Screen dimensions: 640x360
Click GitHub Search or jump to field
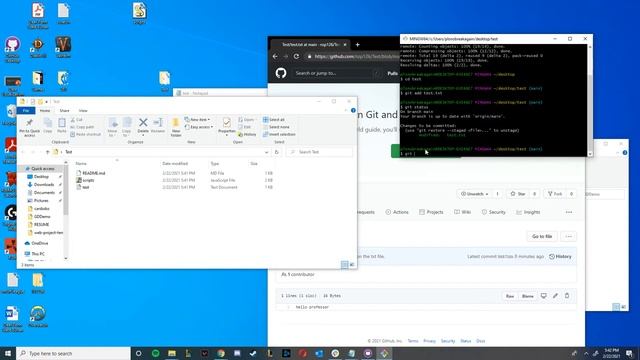click(337, 73)
